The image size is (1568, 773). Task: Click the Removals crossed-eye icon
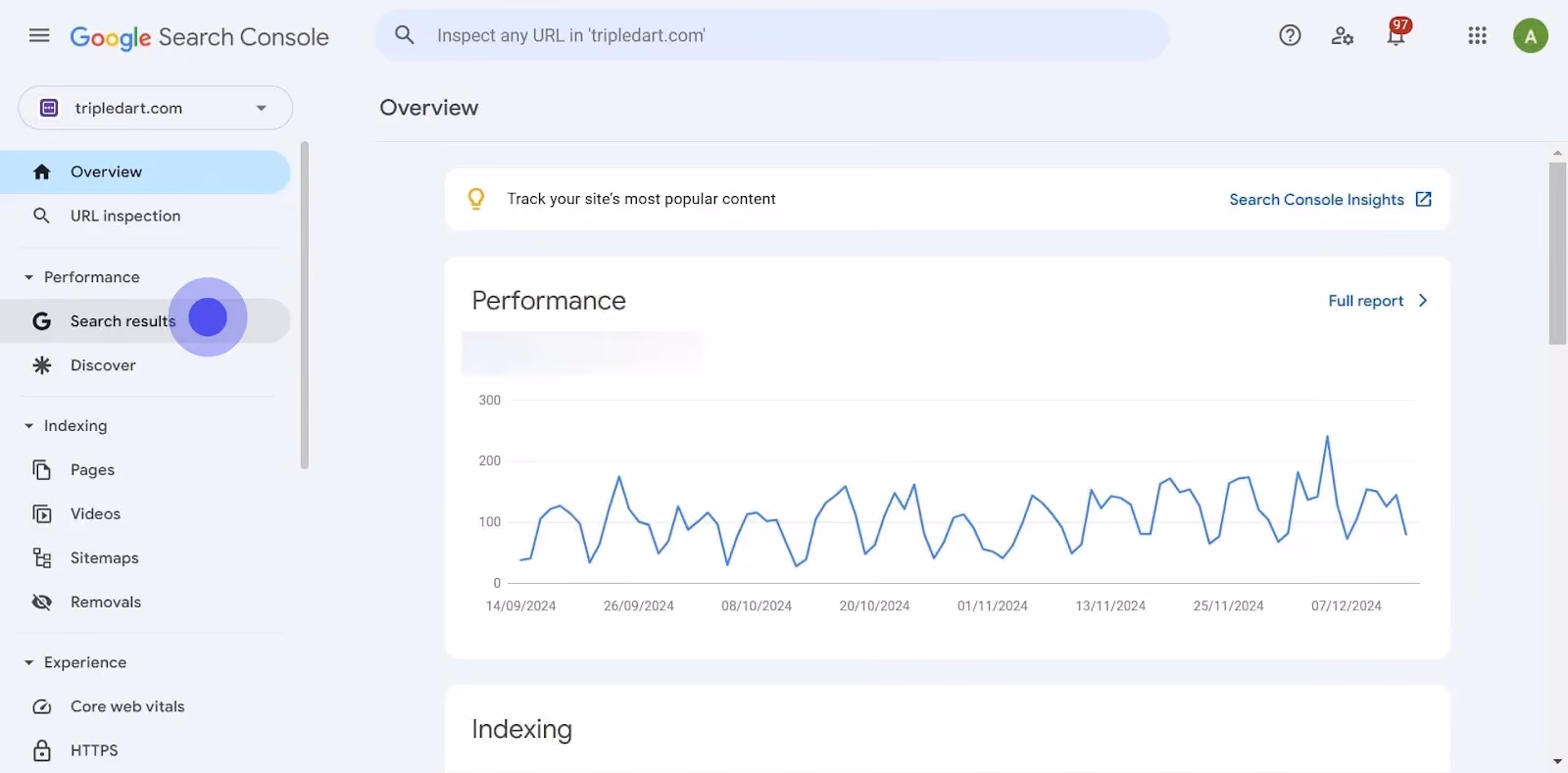click(41, 603)
